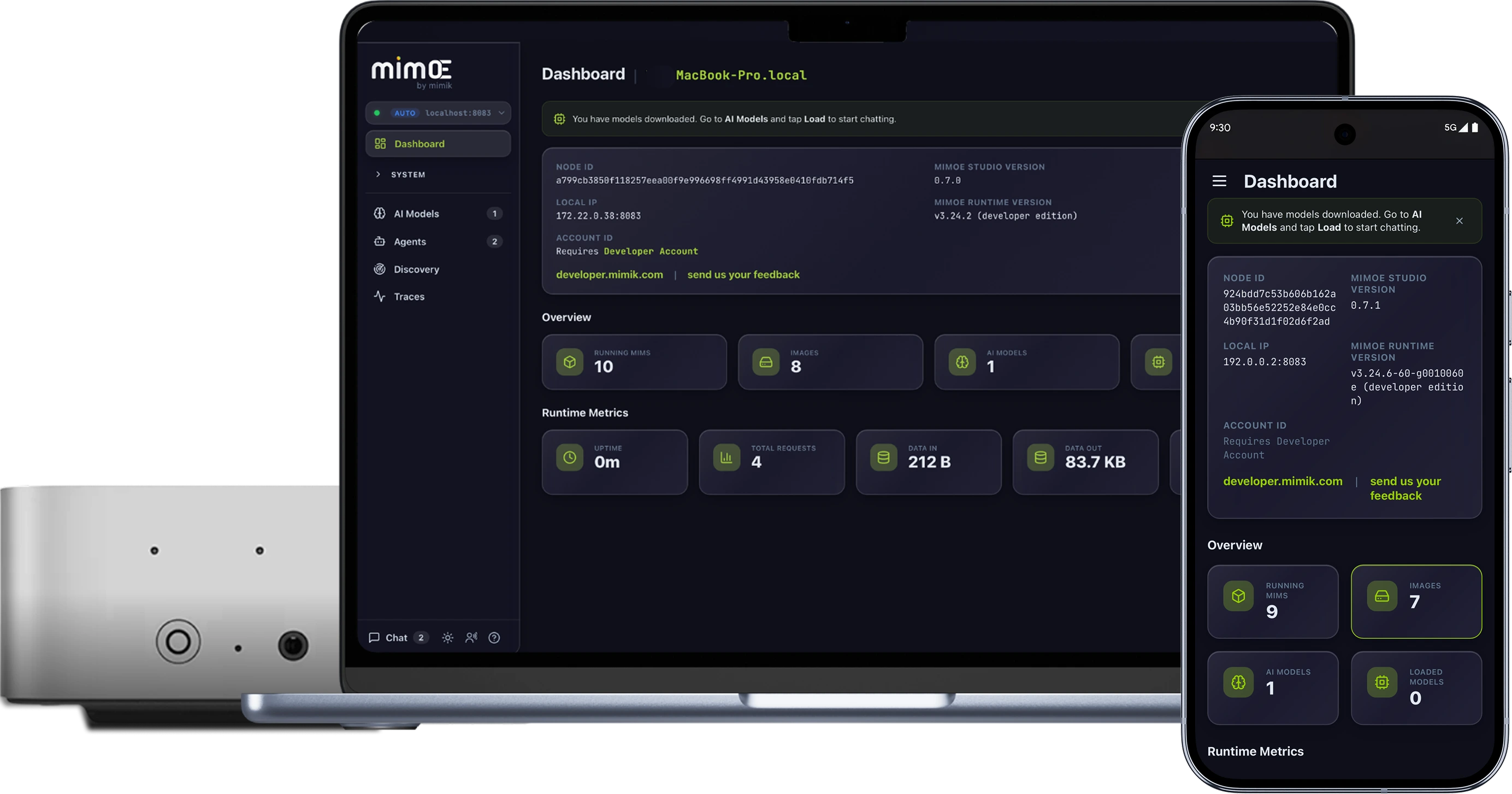The width and height of the screenshot is (1512, 794).
Task: Click the Dashboard grid icon in sidebar
Action: pyautogui.click(x=380, y=143)
